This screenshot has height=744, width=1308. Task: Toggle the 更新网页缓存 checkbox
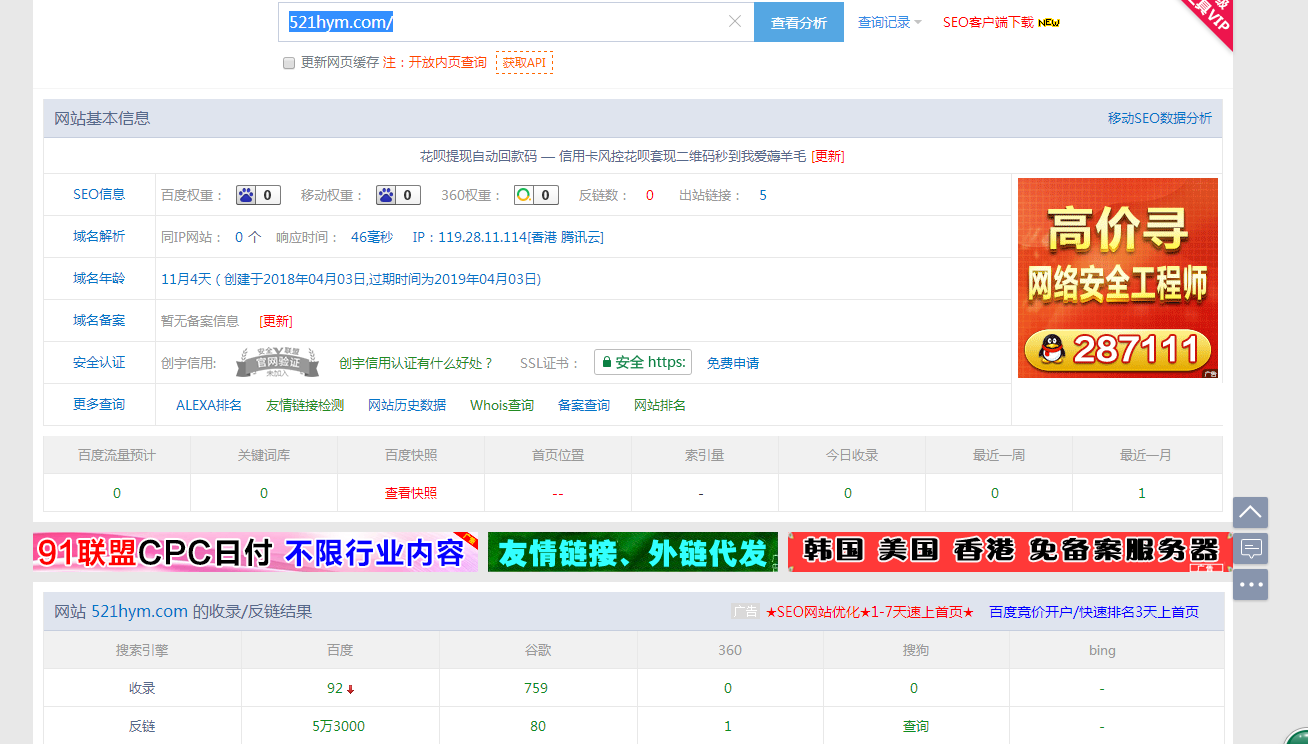(x=289, y=63)
